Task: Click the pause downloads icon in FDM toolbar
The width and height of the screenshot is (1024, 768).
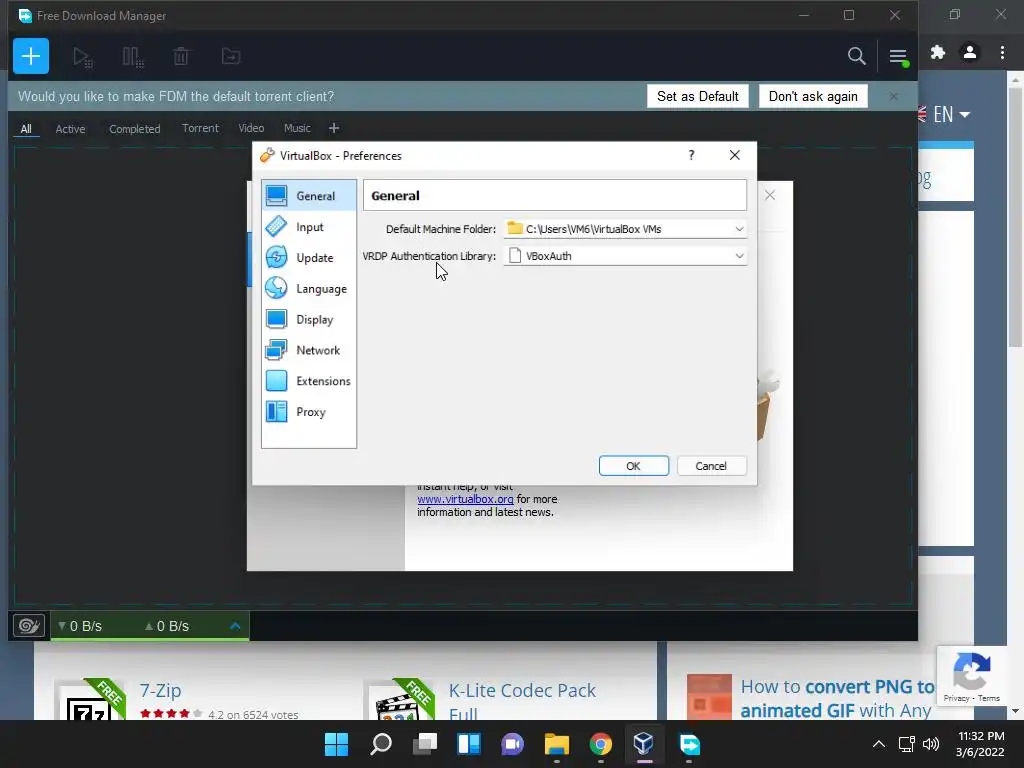Action: coord(133,57)
